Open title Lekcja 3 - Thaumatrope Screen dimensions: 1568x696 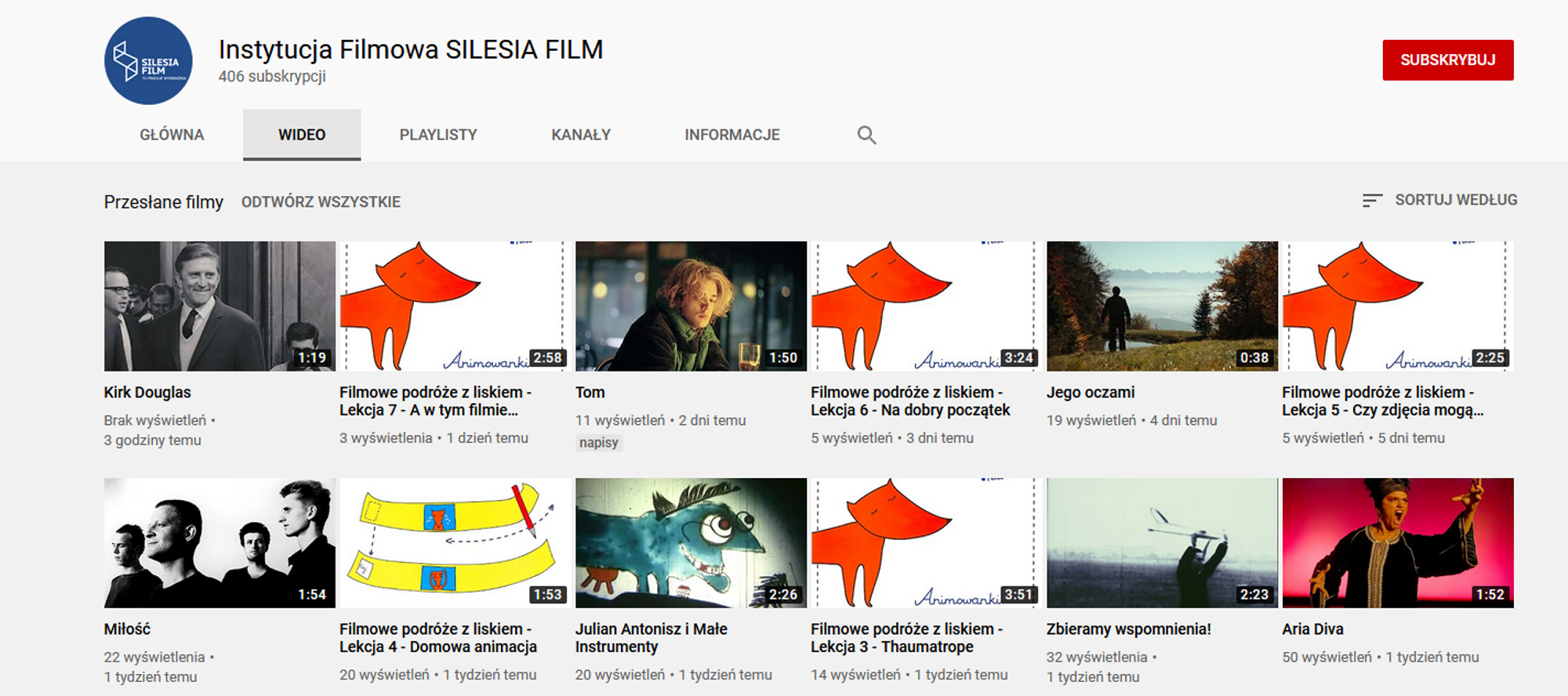pyautogui.click(x=907, y=638)
